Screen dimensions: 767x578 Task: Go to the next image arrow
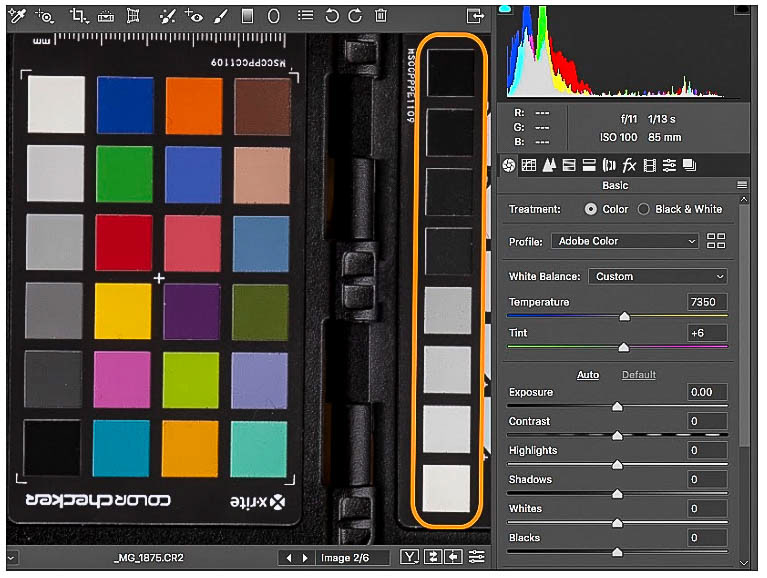[305, 558]
